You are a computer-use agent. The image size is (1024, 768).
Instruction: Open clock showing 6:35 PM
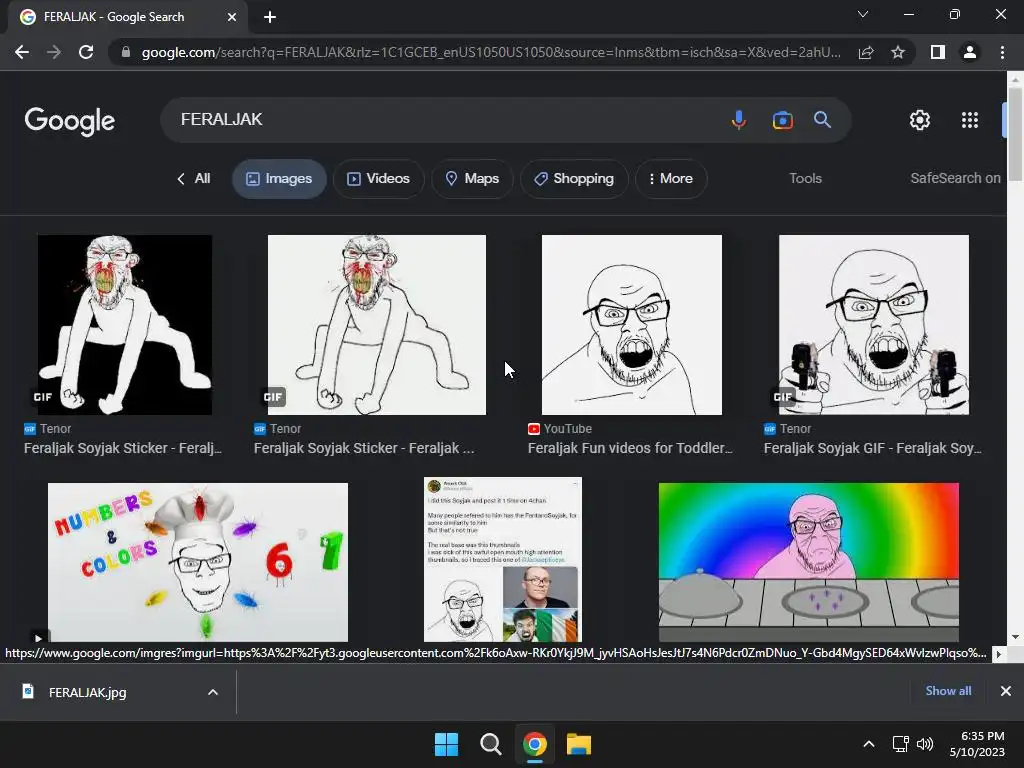pyautogui.click(x=977, y=744)
